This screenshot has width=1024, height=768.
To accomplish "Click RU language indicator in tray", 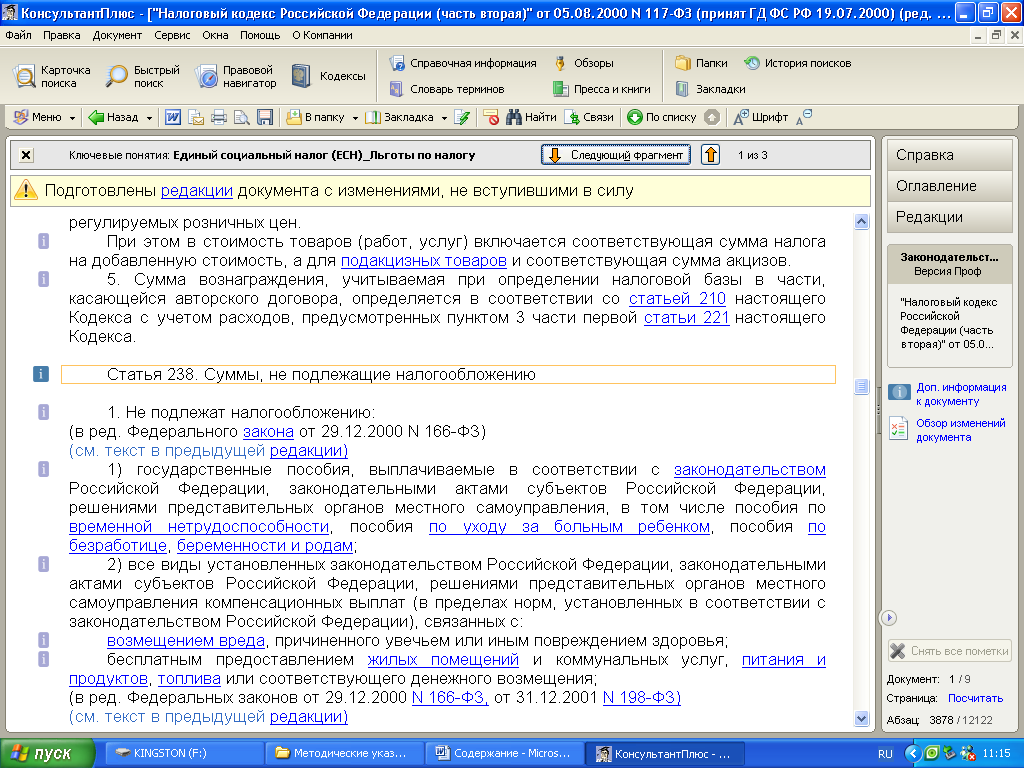I will click(x=885, y=754).
